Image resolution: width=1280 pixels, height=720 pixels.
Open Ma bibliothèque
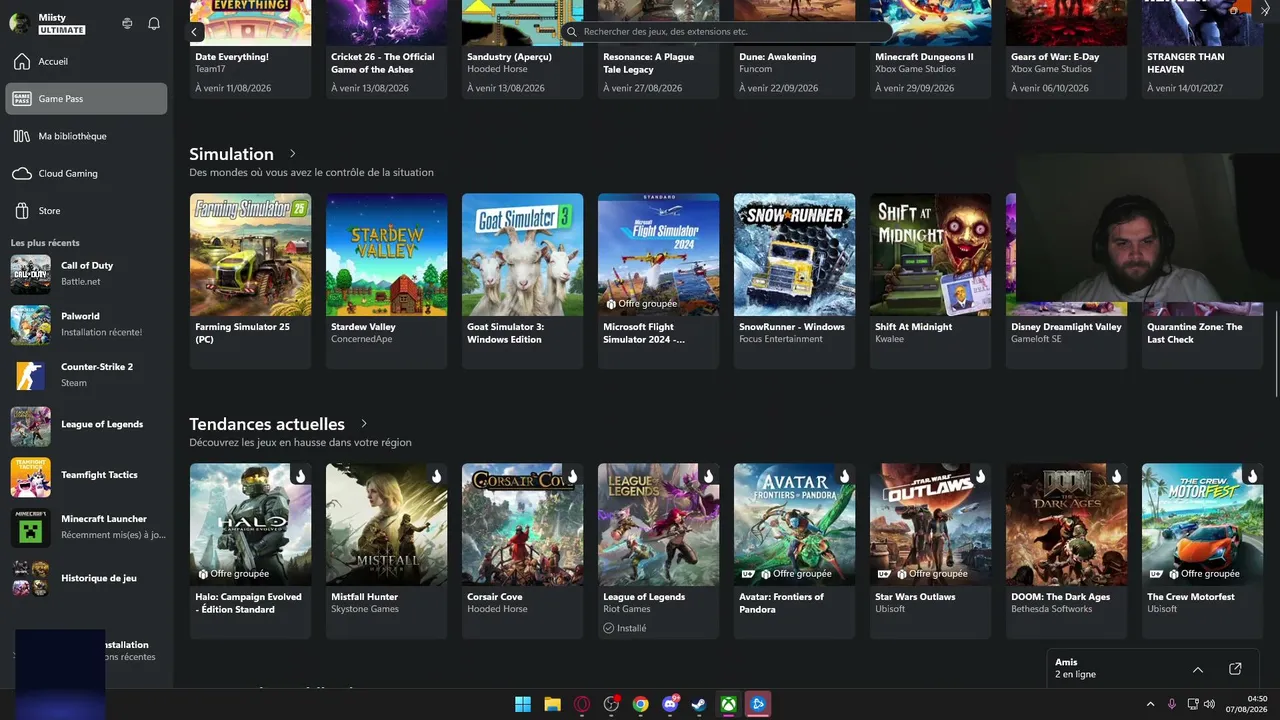87,136
